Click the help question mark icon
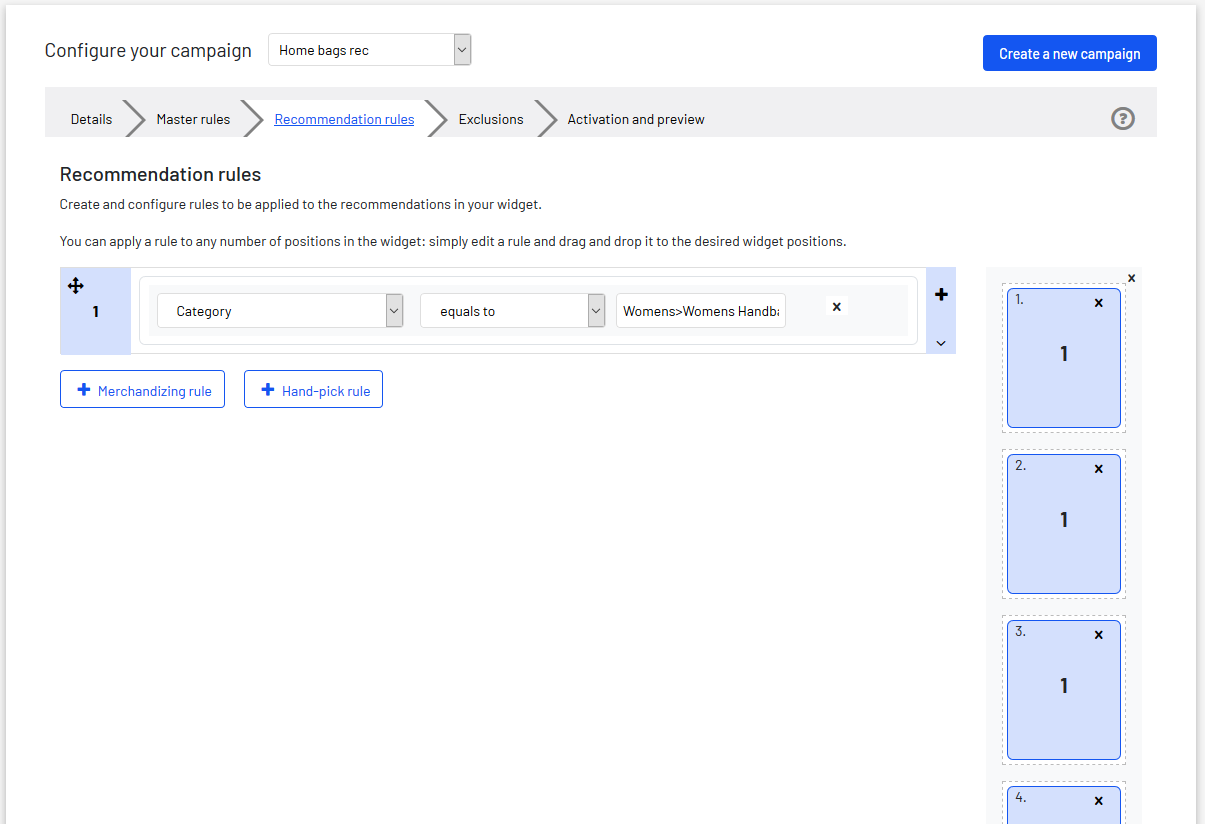 point(1123,119)
